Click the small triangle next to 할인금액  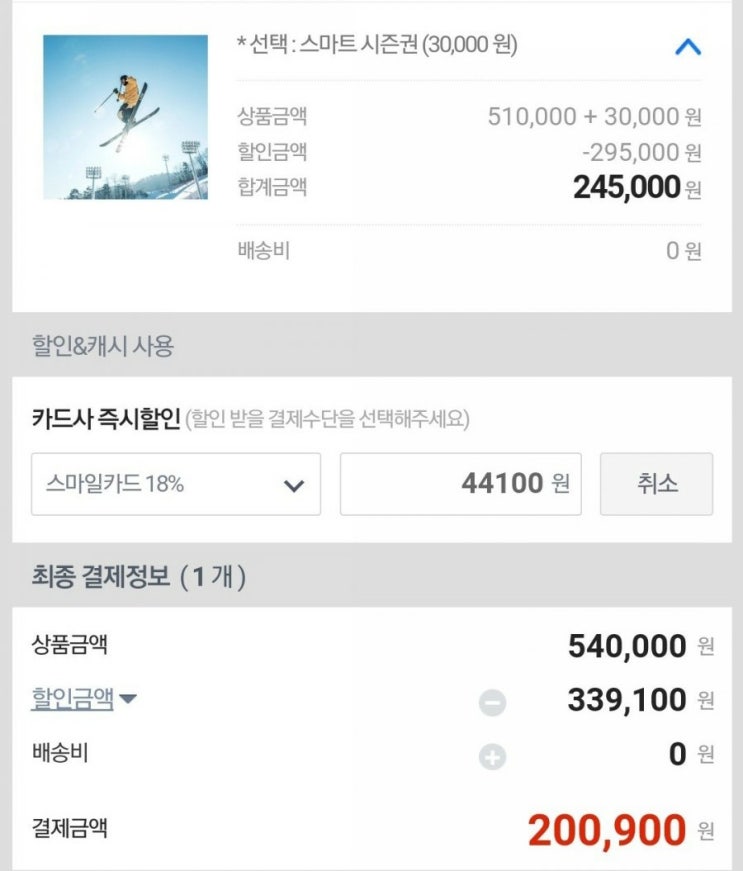click(x=128, y=699)
